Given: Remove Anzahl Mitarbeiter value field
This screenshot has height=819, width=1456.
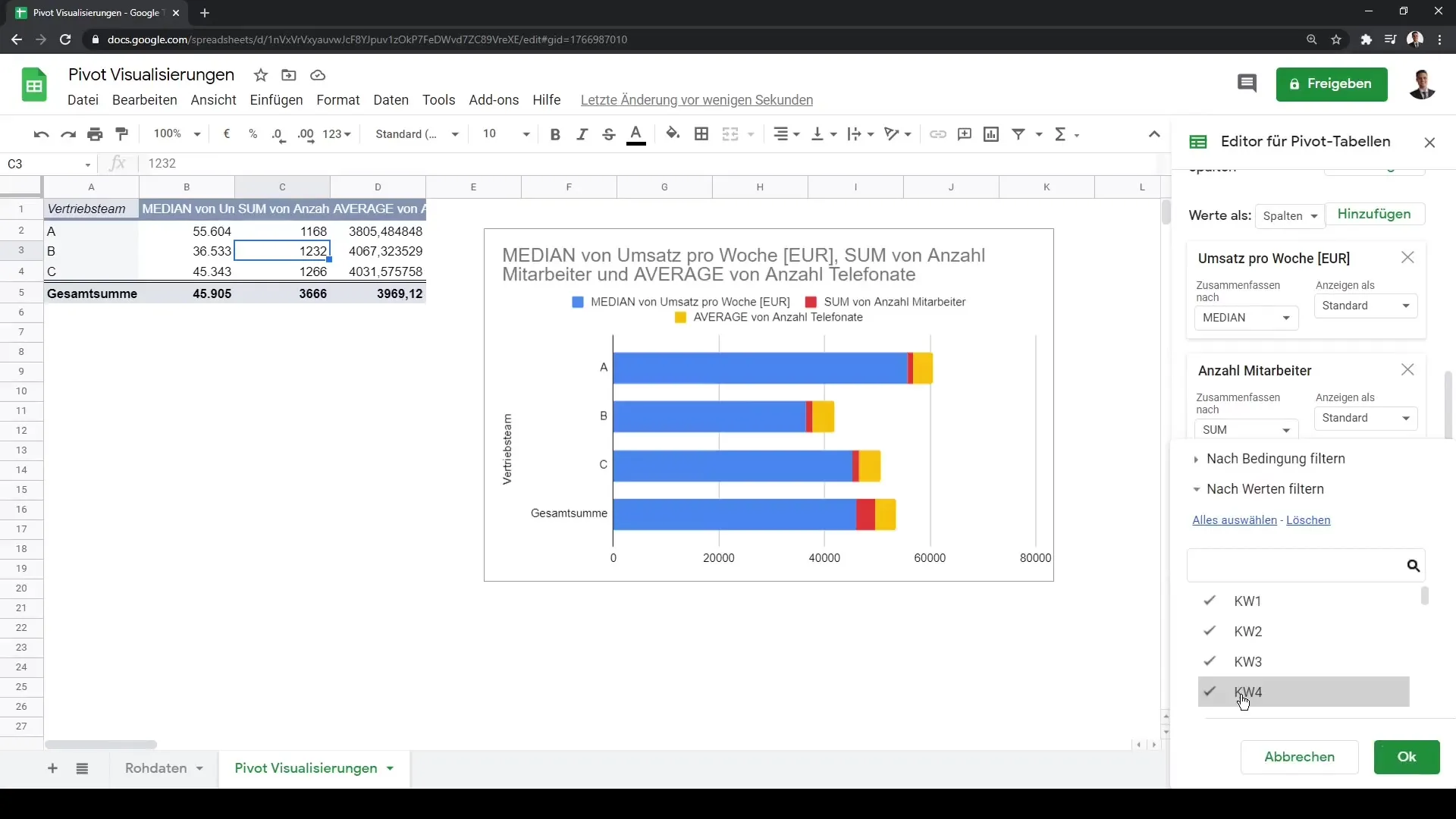Looking at the screenshot, I should coord(1407,370).
